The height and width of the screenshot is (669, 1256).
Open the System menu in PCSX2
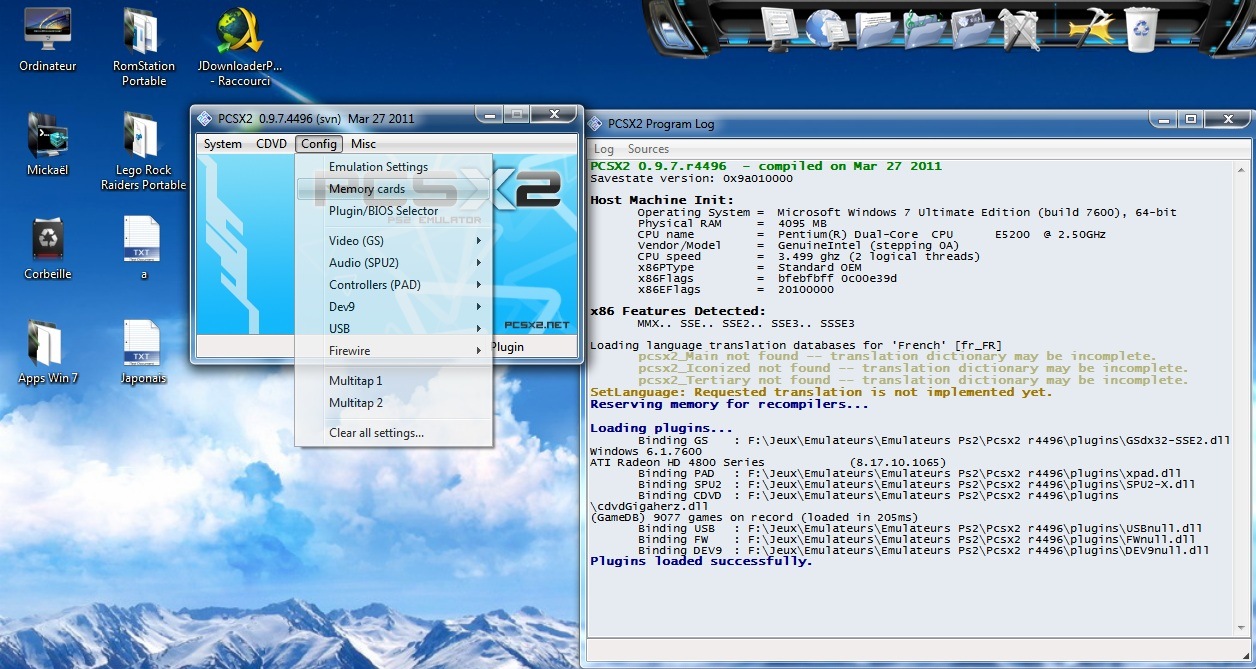[x=223, y=144]
